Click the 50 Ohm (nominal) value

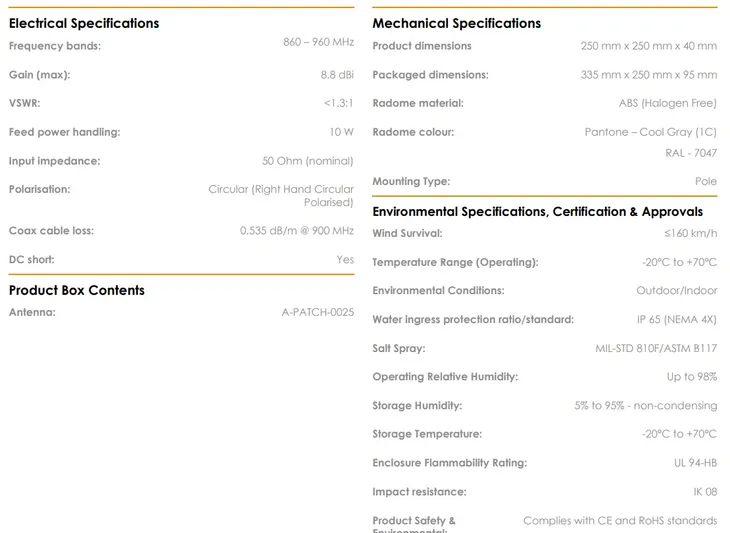click(308, 161)
